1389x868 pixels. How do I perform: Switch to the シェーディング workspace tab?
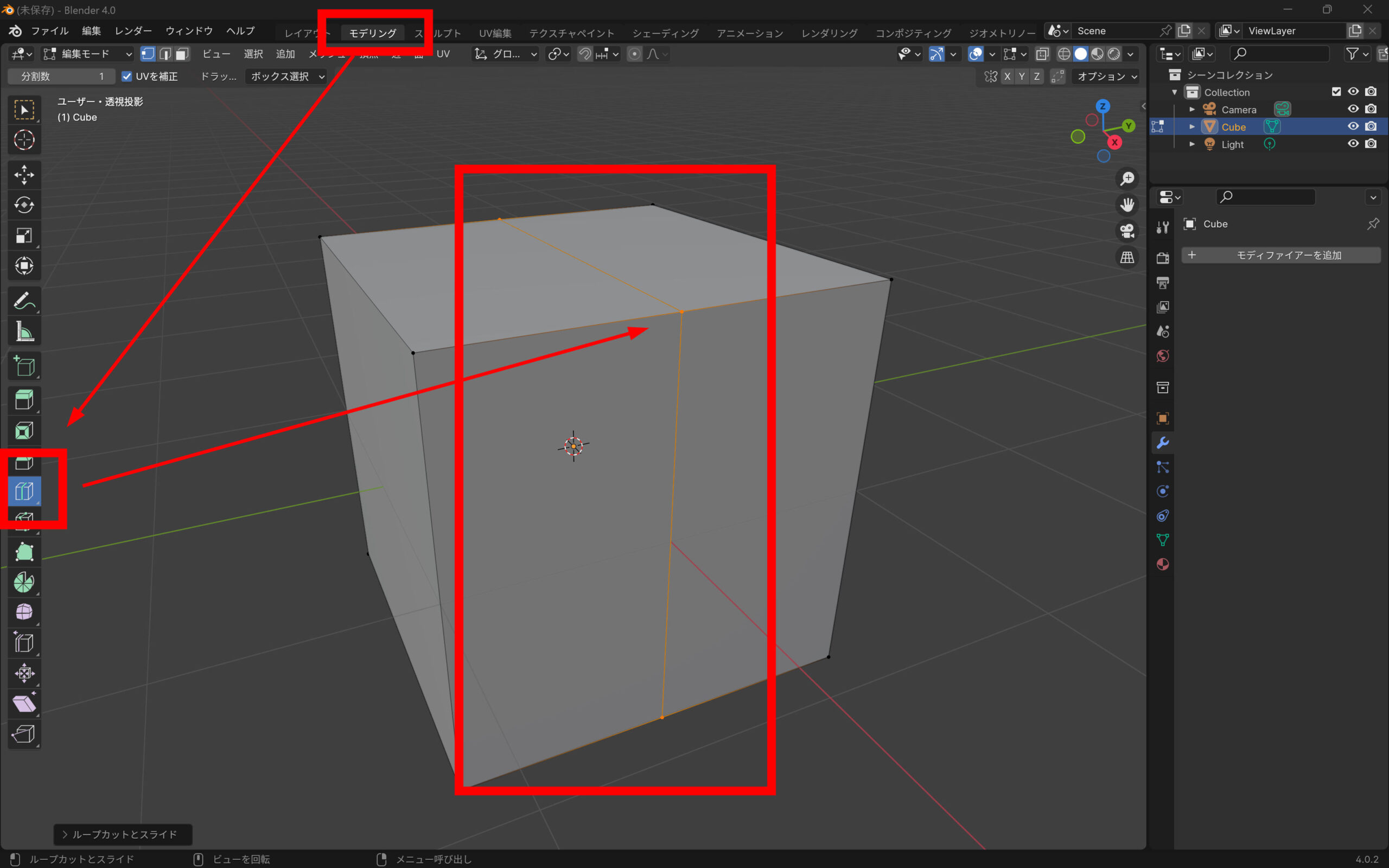(x=665, y=33)
